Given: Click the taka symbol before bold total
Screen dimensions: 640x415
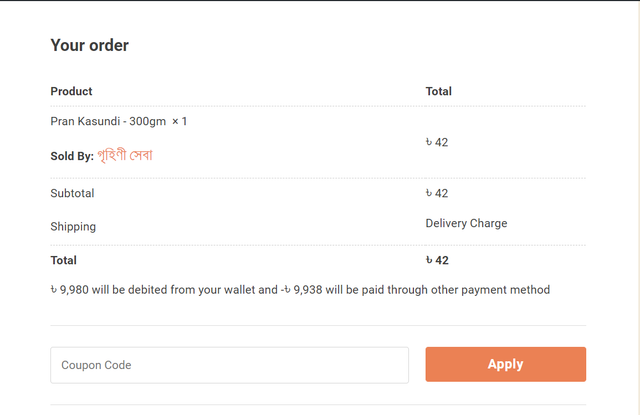Looking at the screenshot, I should click(x=429, y=260).
